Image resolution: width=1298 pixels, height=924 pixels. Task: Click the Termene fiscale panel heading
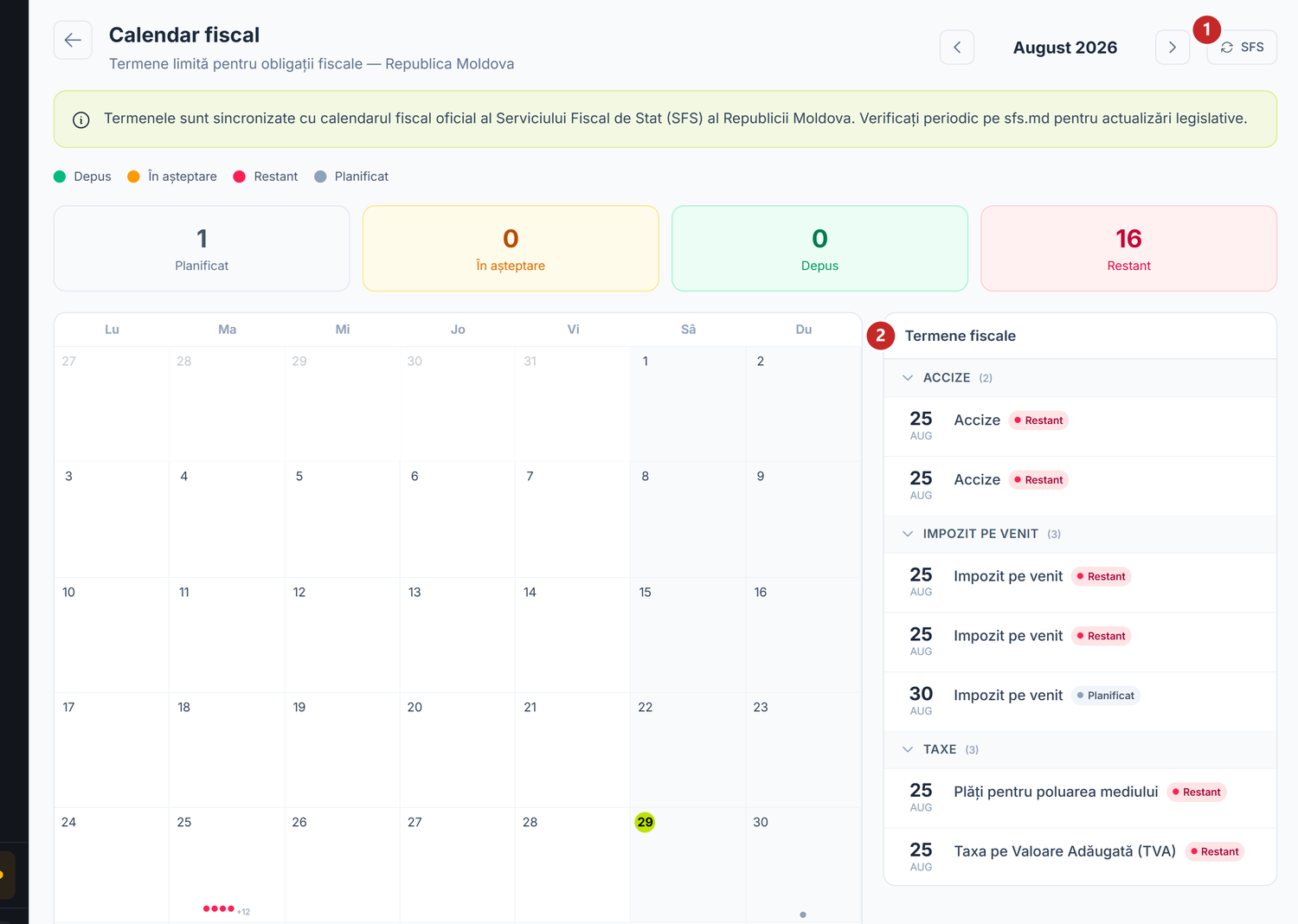click(x=961, y=336)
